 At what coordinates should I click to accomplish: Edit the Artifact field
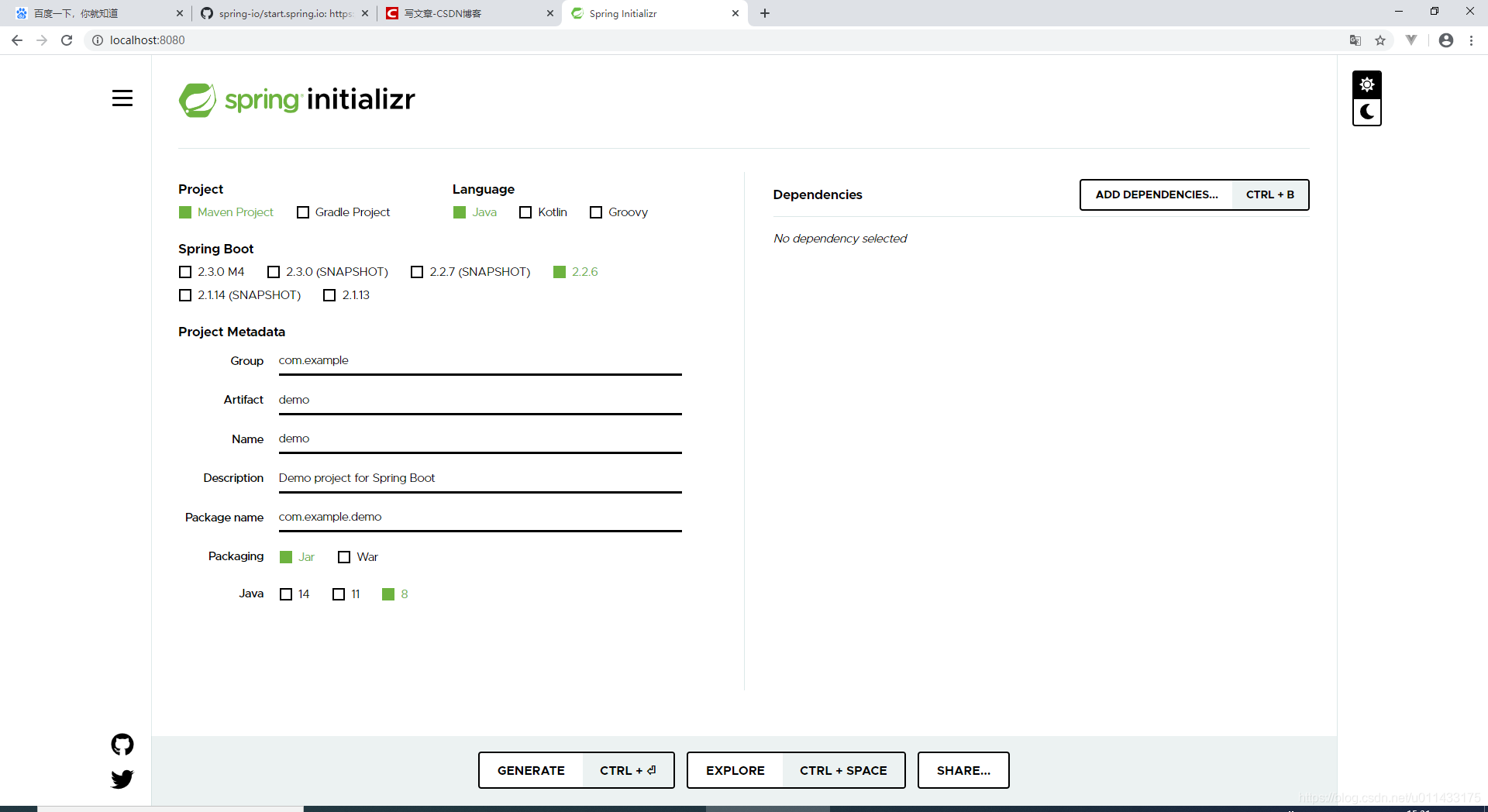480,400
